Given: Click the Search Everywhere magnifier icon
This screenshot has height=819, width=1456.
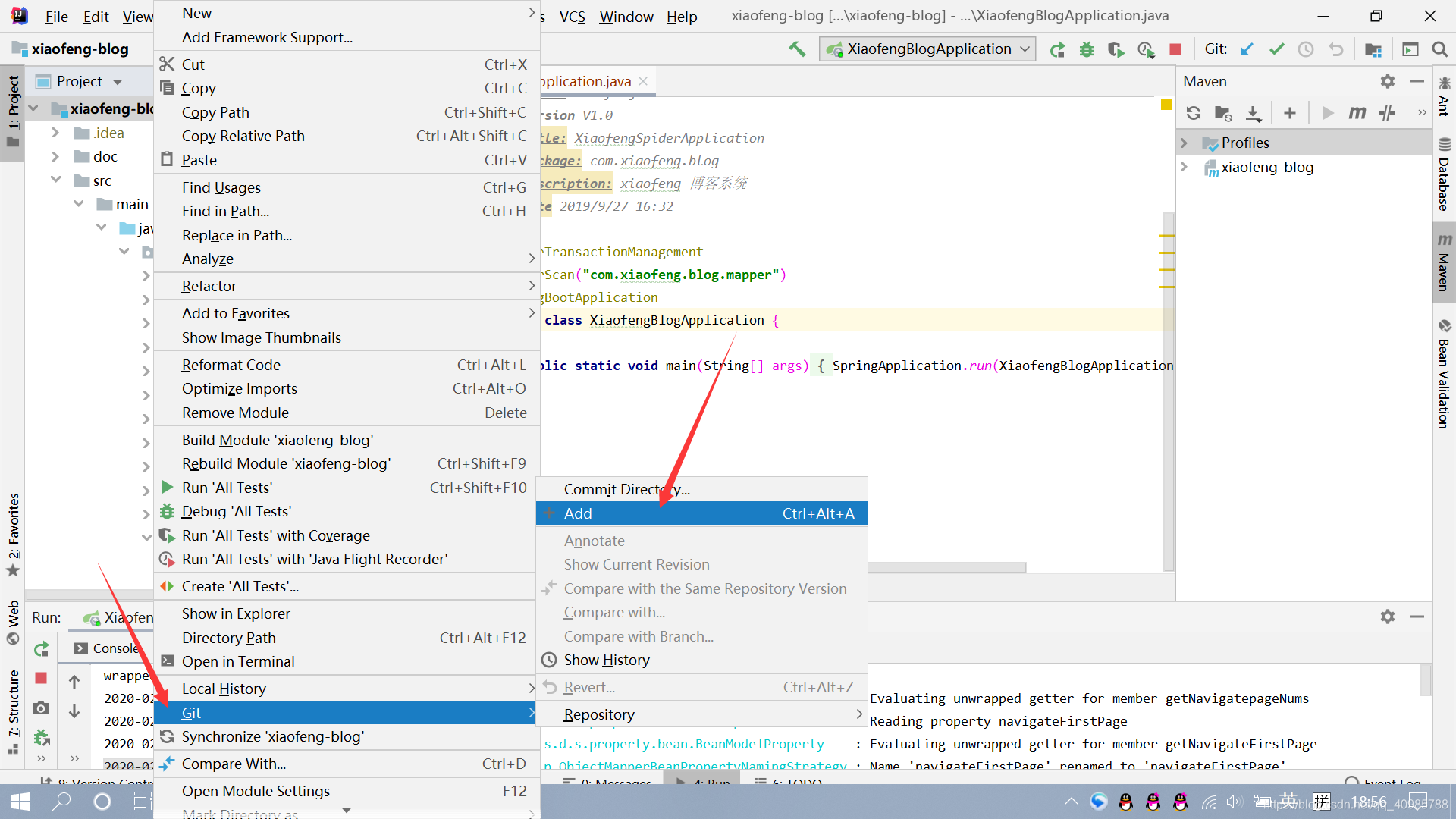Looking at the screenshot, I should tap(1439, 49).
